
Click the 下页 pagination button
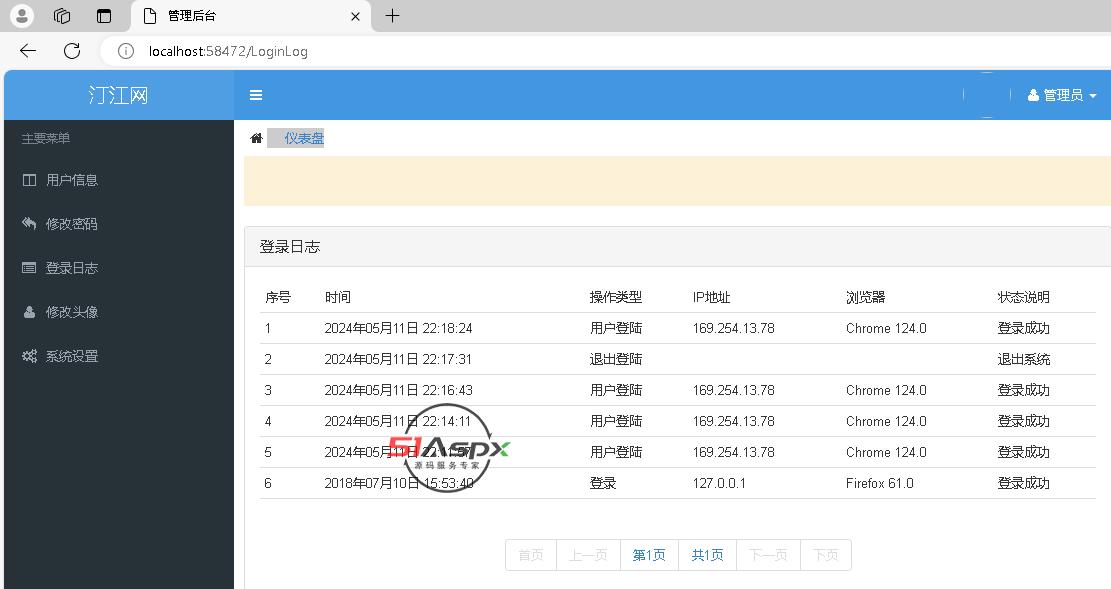825,555
